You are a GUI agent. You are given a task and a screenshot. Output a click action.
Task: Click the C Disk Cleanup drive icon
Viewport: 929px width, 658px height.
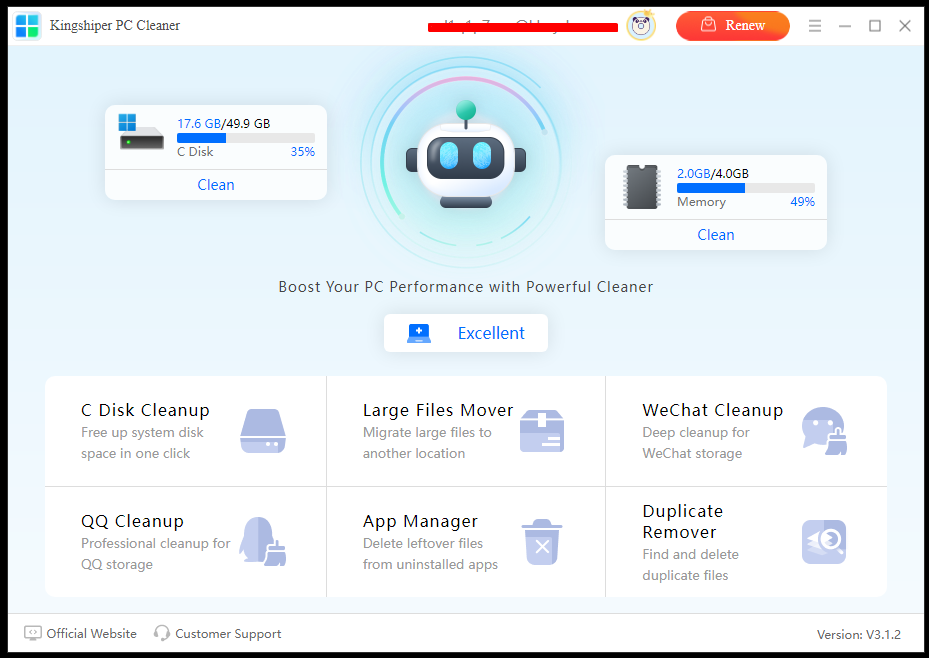tap(263, 431)
